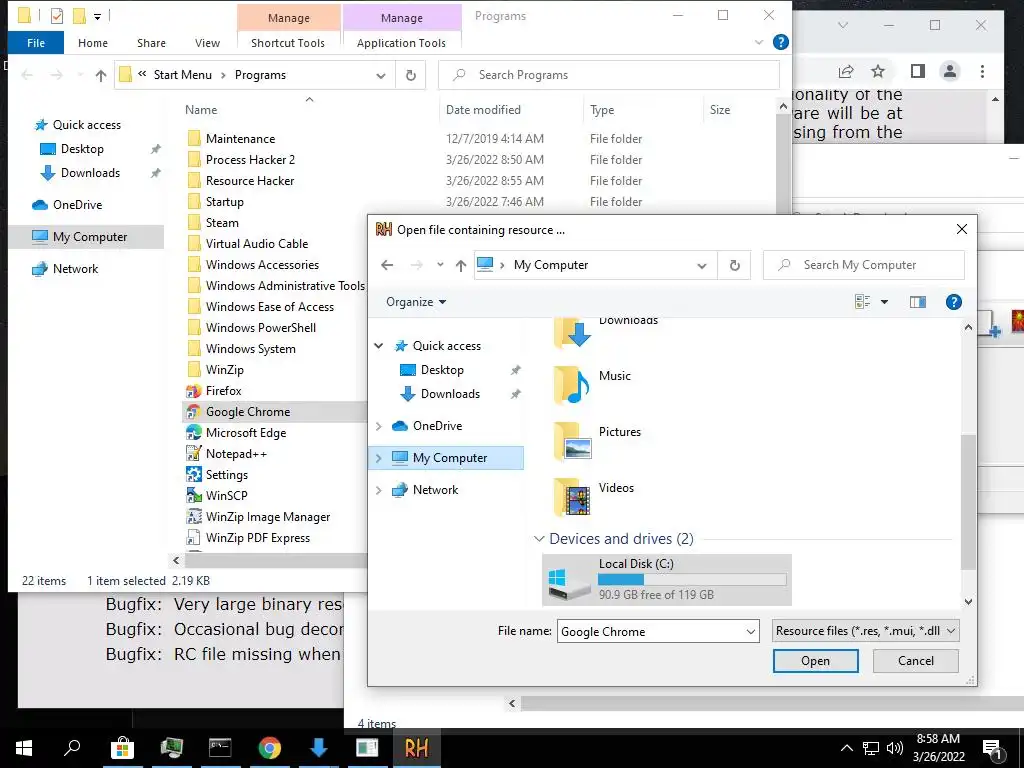
Task: Select Local Disk (C:) drive
Action: coord(667,580)
